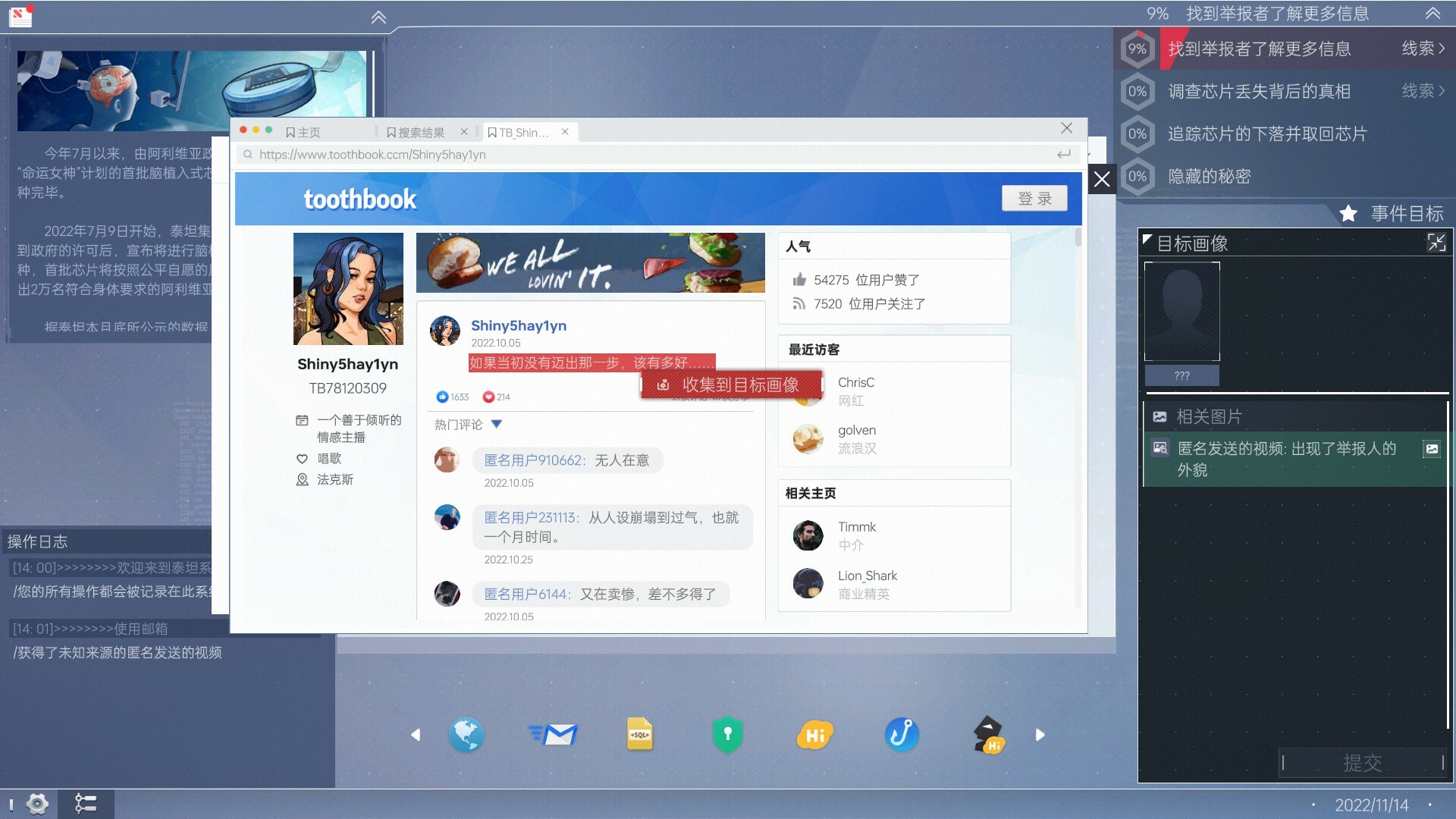
Task: Open the SQL database tool in the dock
Action: [641, 734]
